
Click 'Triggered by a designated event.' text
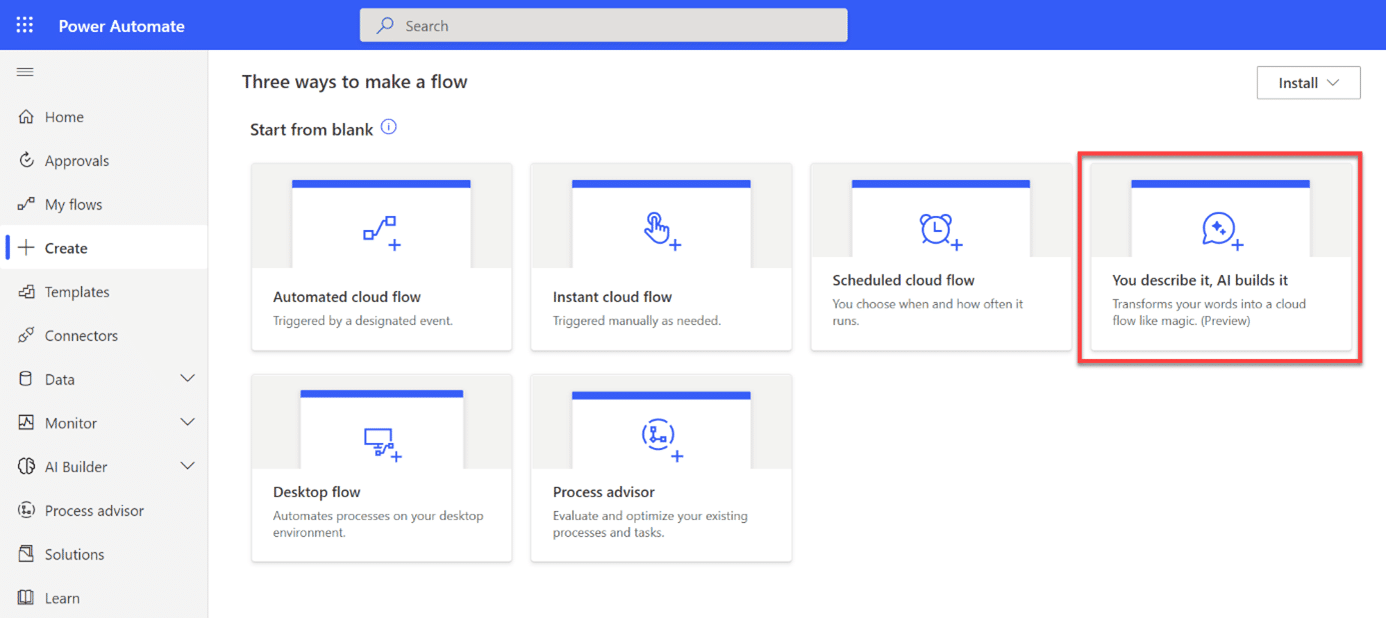[x=363, y=321]
